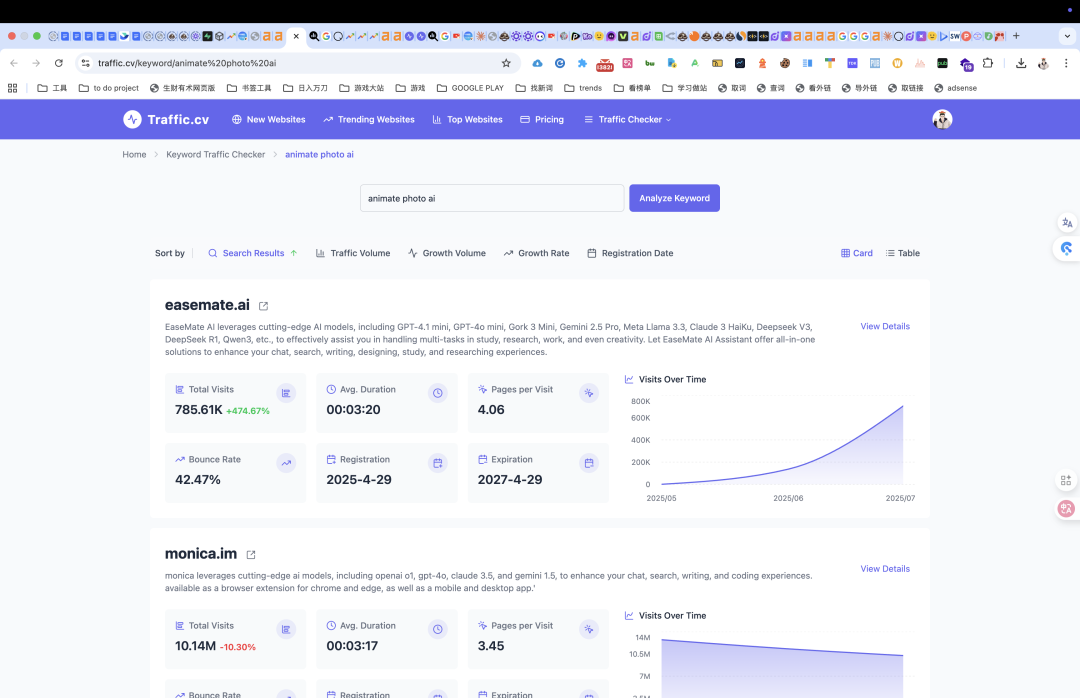Open easemate.ai external link icon
Screen dimensions: 1080x698
coord(263,306)
